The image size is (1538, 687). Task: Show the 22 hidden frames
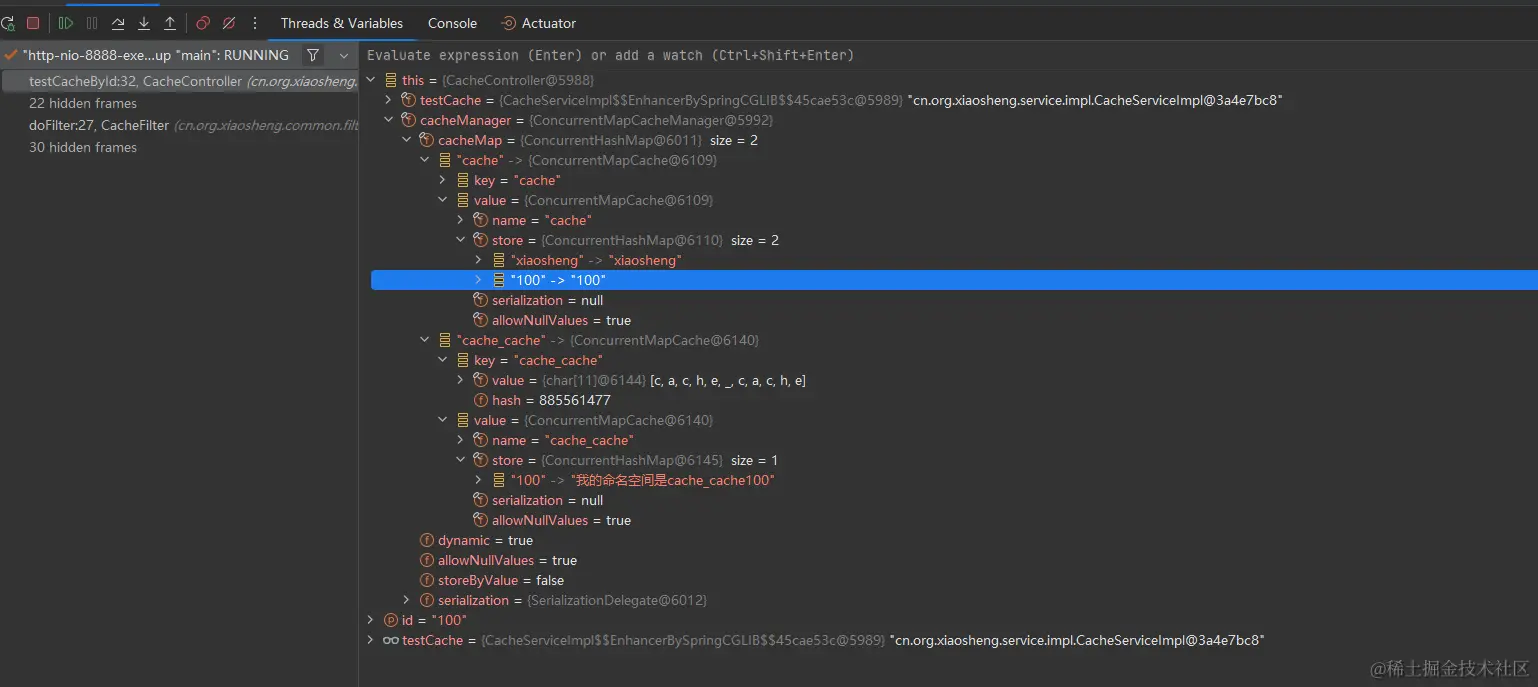point(83,103)
